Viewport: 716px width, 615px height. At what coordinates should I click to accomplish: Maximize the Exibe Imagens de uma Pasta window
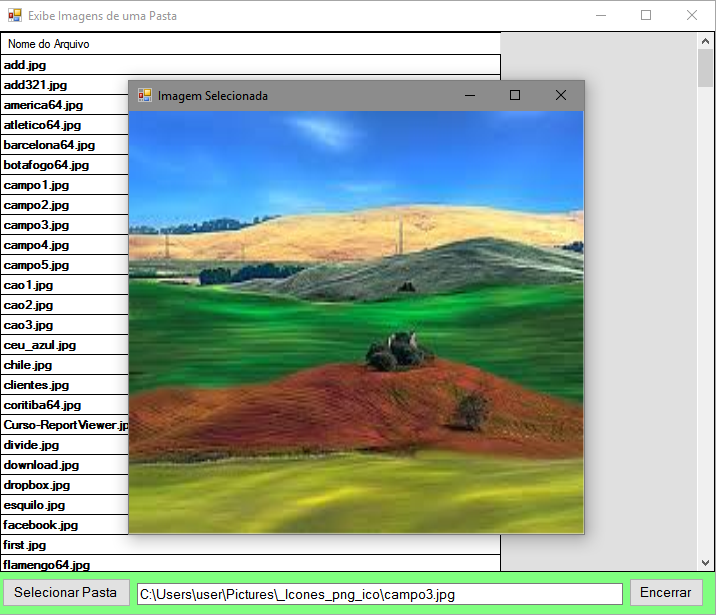(646, 16)
